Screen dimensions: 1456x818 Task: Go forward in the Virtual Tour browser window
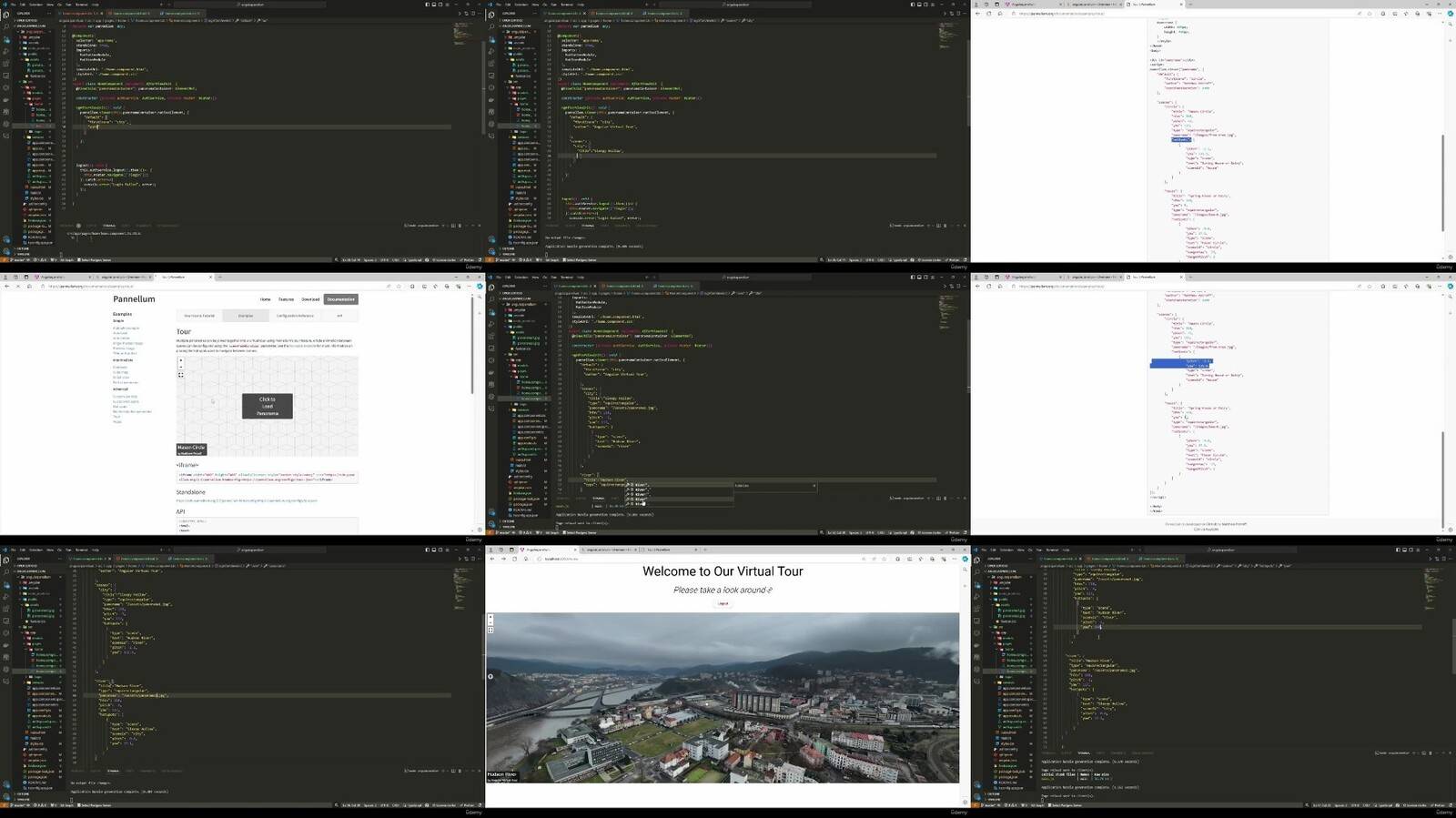pyautogui.click(x=503, y=559)
